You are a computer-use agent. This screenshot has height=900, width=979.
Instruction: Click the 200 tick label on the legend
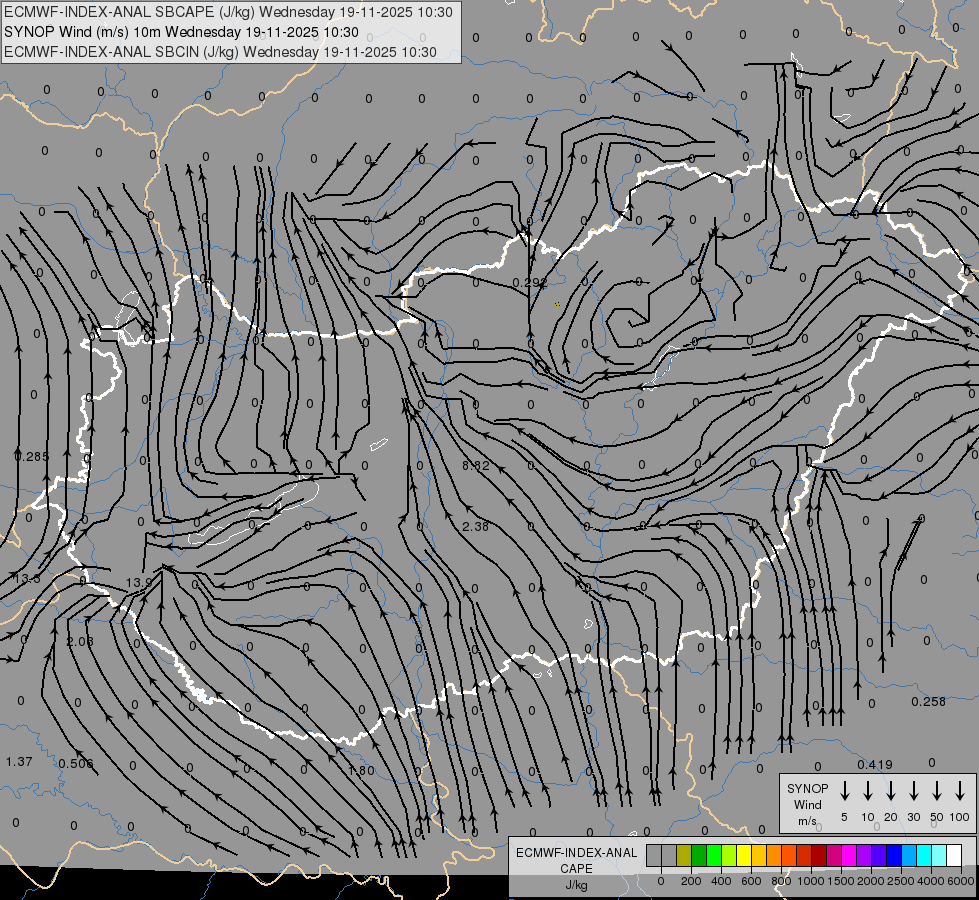coord(691,881)
